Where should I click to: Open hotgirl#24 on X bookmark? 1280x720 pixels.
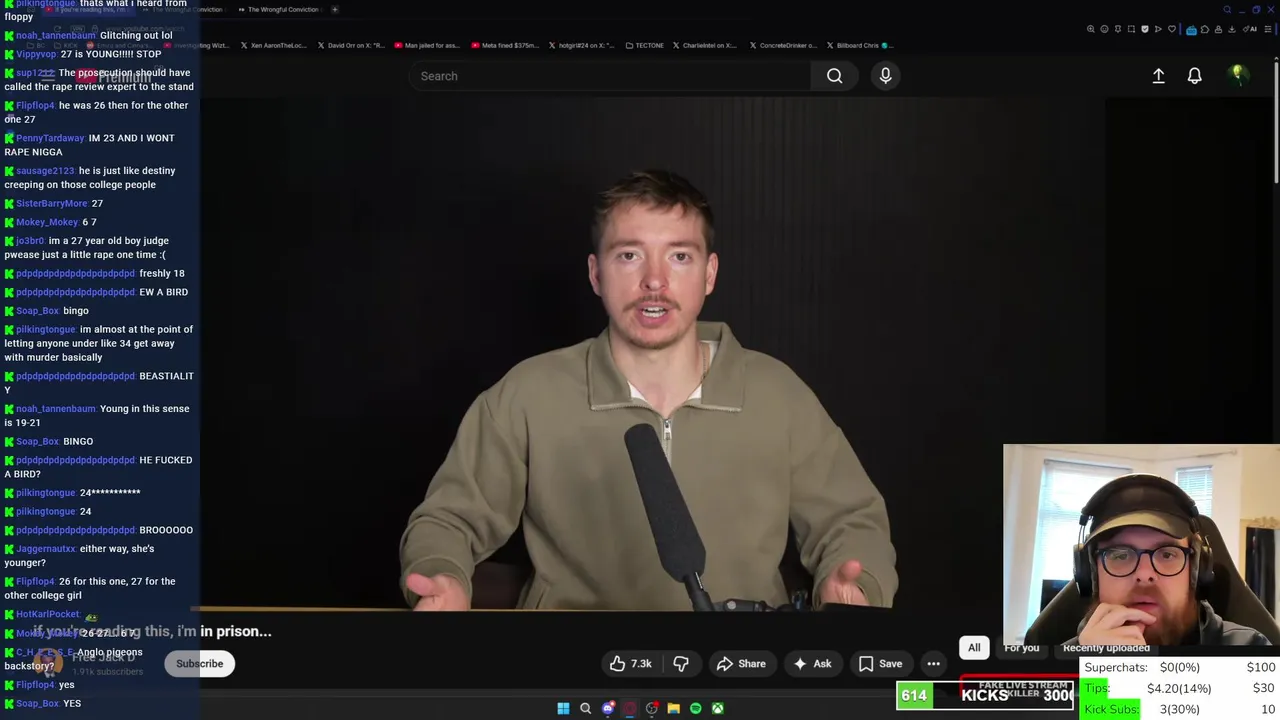click(x=580, y=45)
